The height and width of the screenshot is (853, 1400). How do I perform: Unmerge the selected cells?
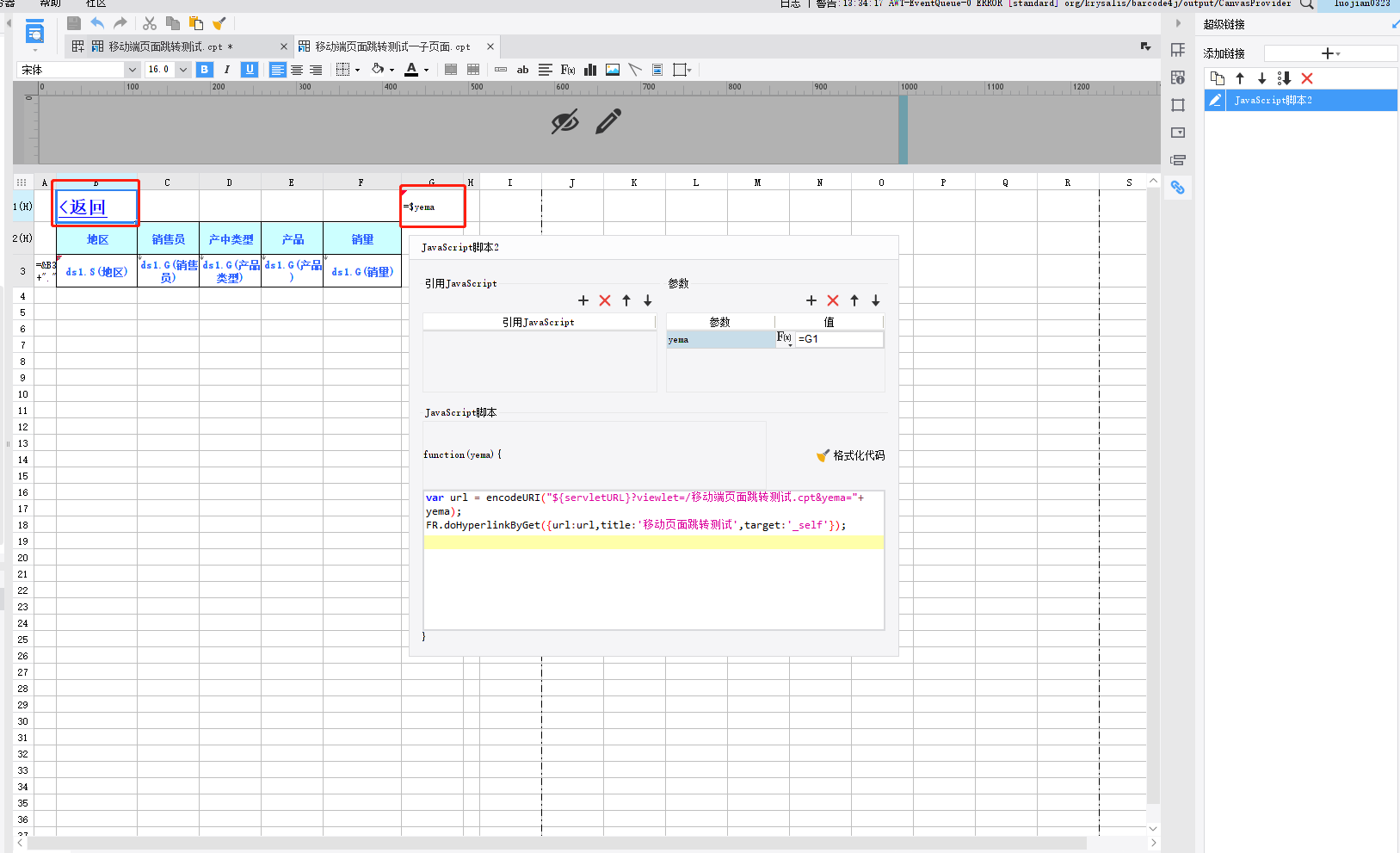(x=473, y=70)
